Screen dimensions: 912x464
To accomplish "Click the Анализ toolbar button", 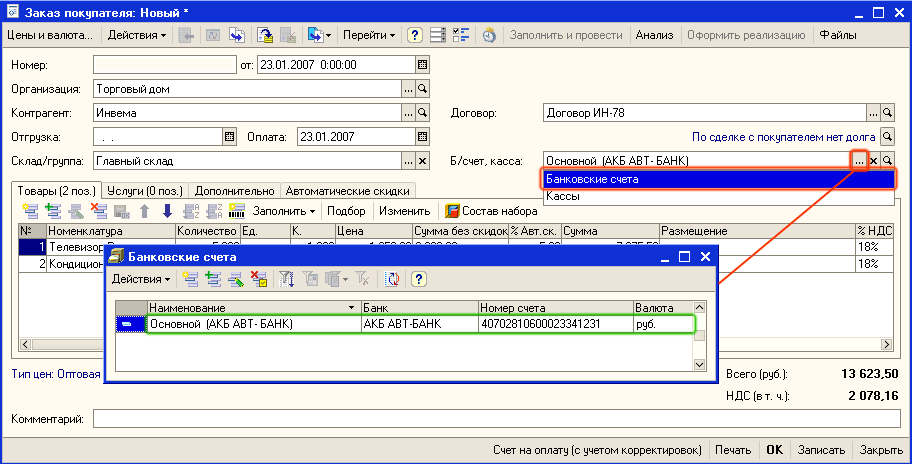I will (654, 35).
